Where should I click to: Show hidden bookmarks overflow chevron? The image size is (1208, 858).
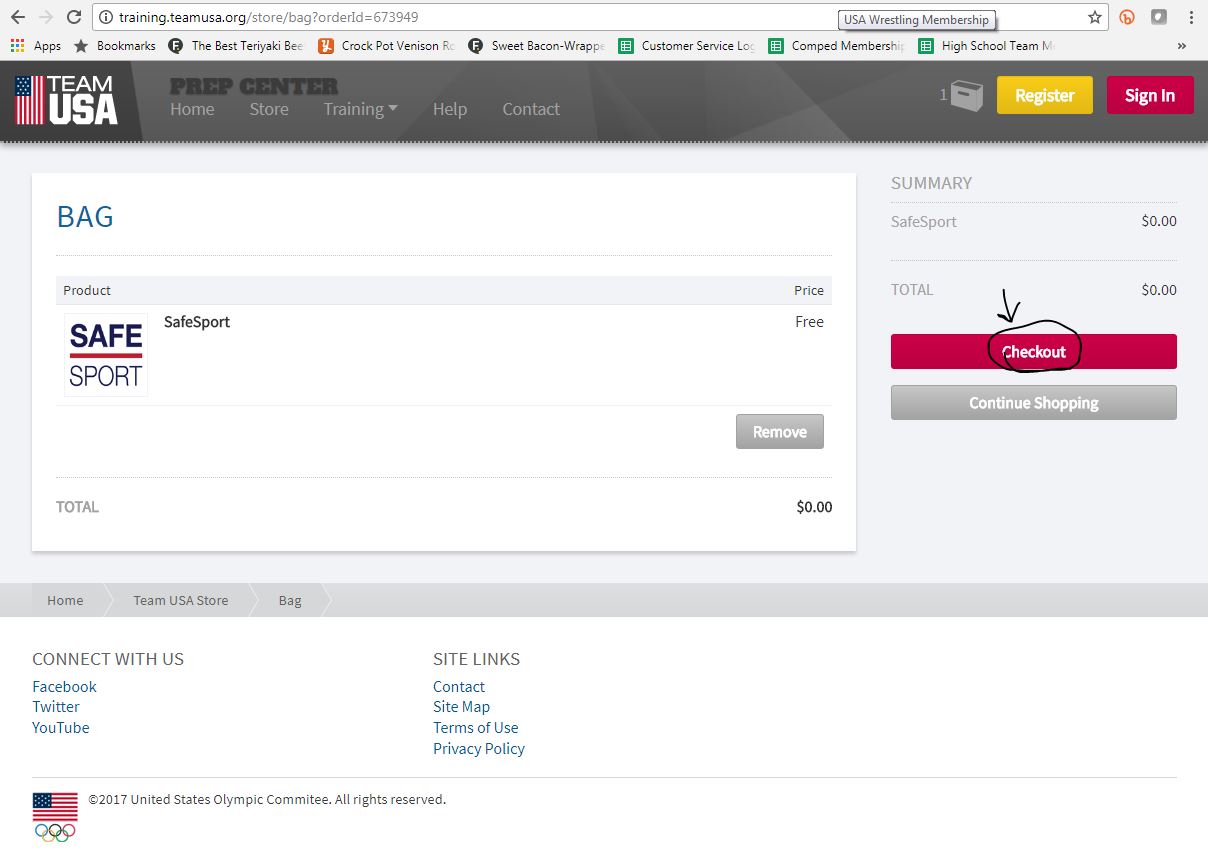click(1182, 46)
